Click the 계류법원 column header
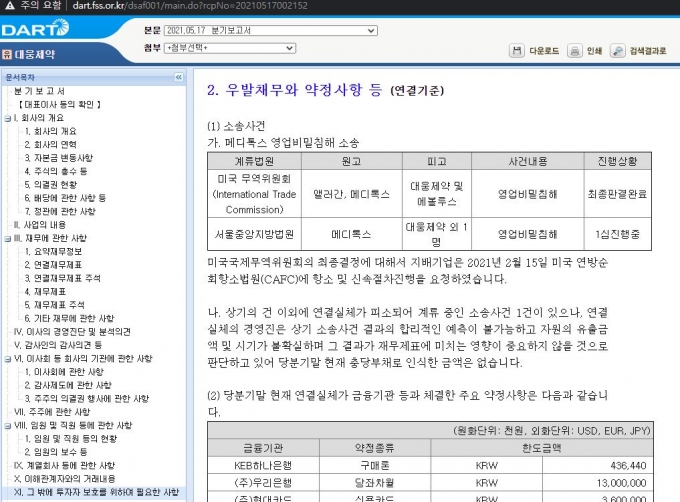The image size is (680, 502). (x=254, y=161)
